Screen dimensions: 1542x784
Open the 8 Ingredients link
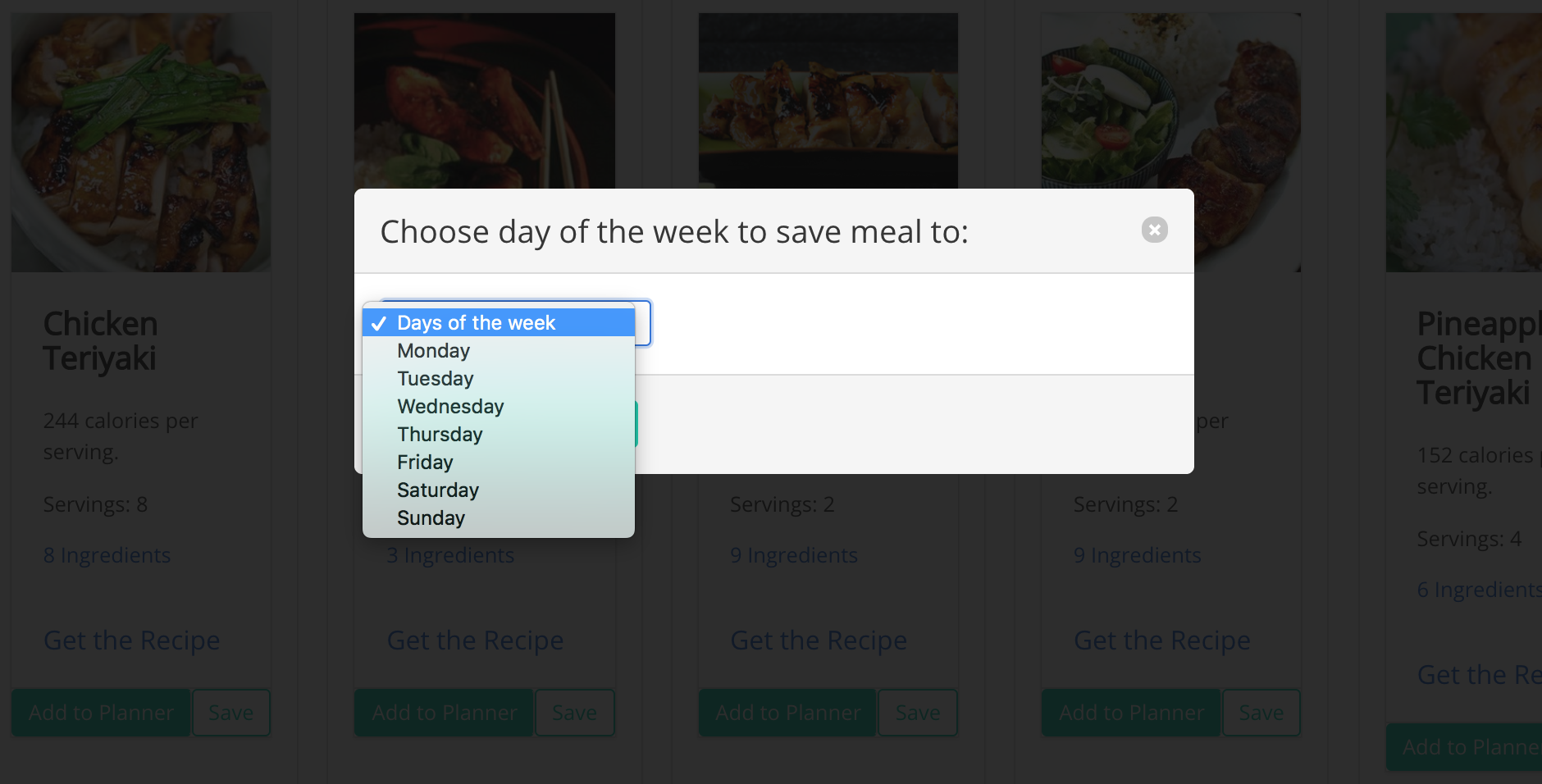[x=107, y=555]
